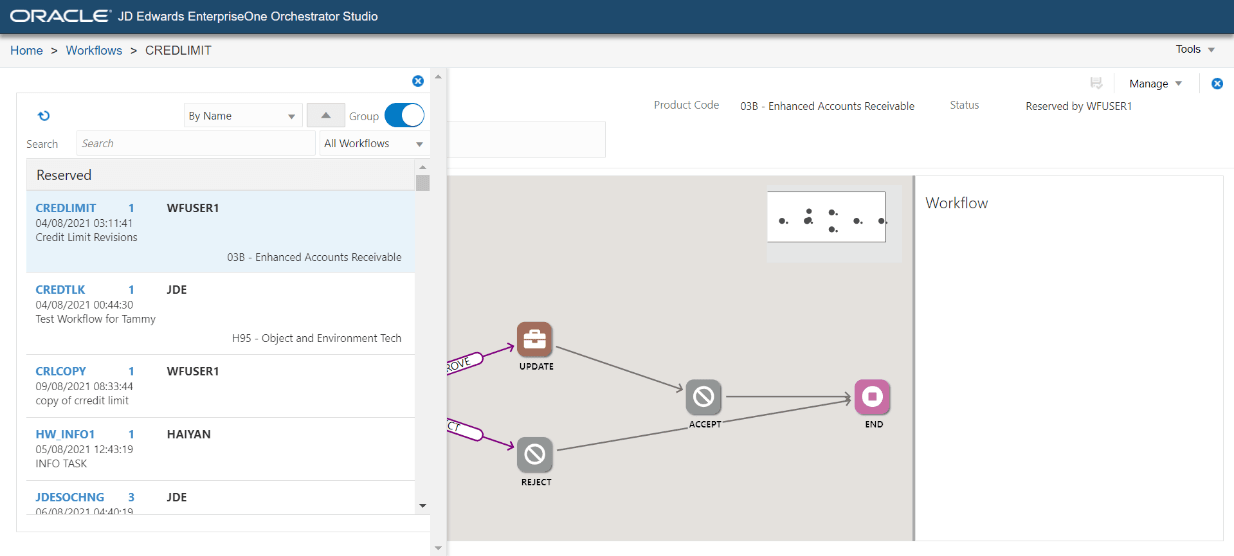Click the save icon beside Manage
1234x556 pixels.
point(1096,84)
